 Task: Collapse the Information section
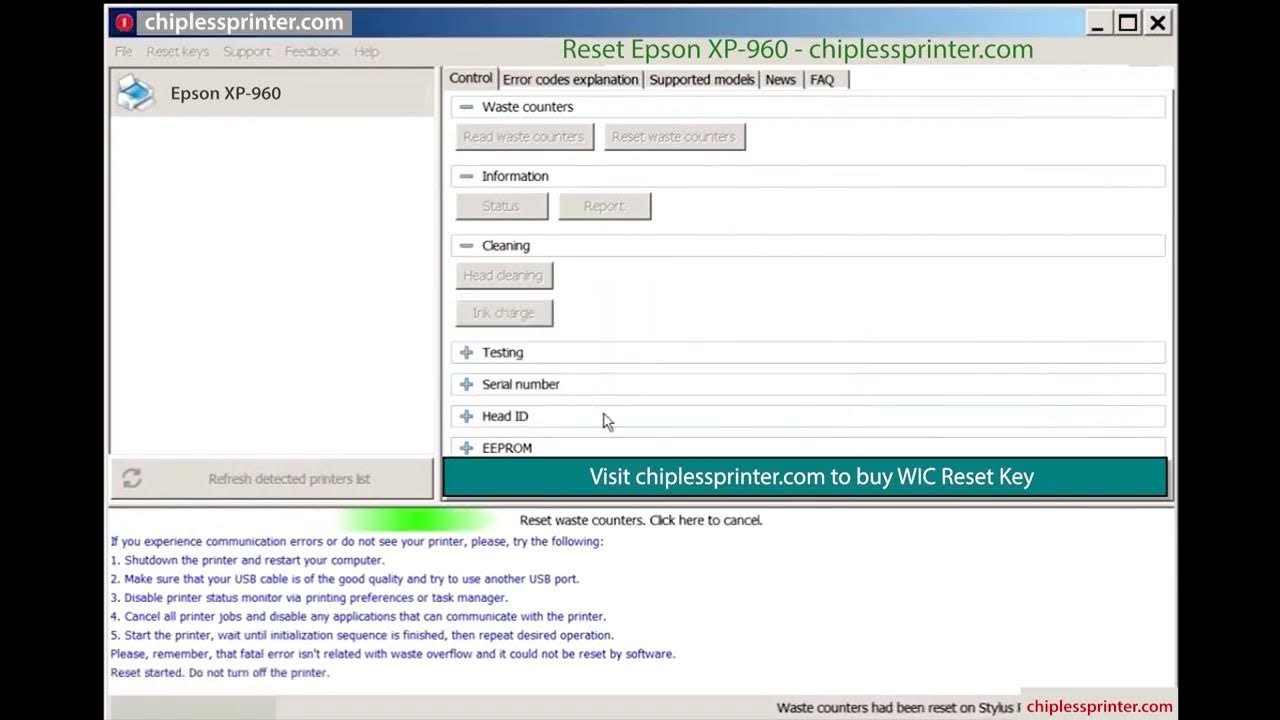[x=466, y=176]
